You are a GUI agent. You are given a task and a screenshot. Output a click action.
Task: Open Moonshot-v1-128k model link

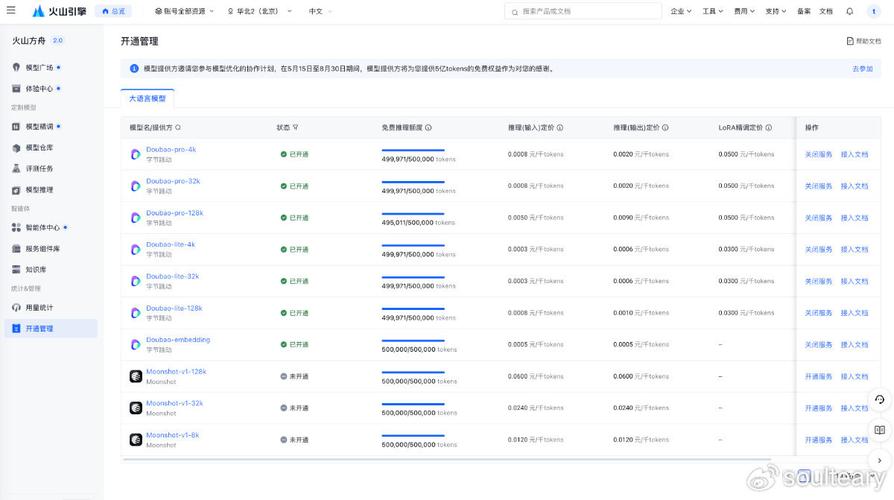176,371
